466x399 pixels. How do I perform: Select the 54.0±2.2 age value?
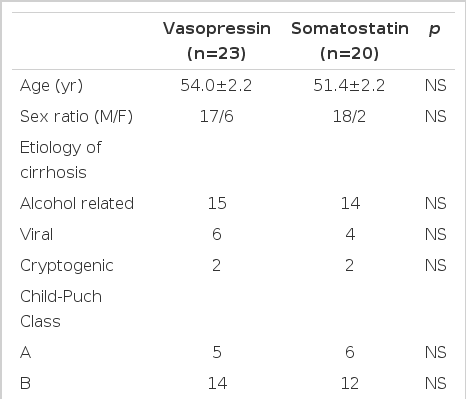pyautogui.click(x=216, y=85)
